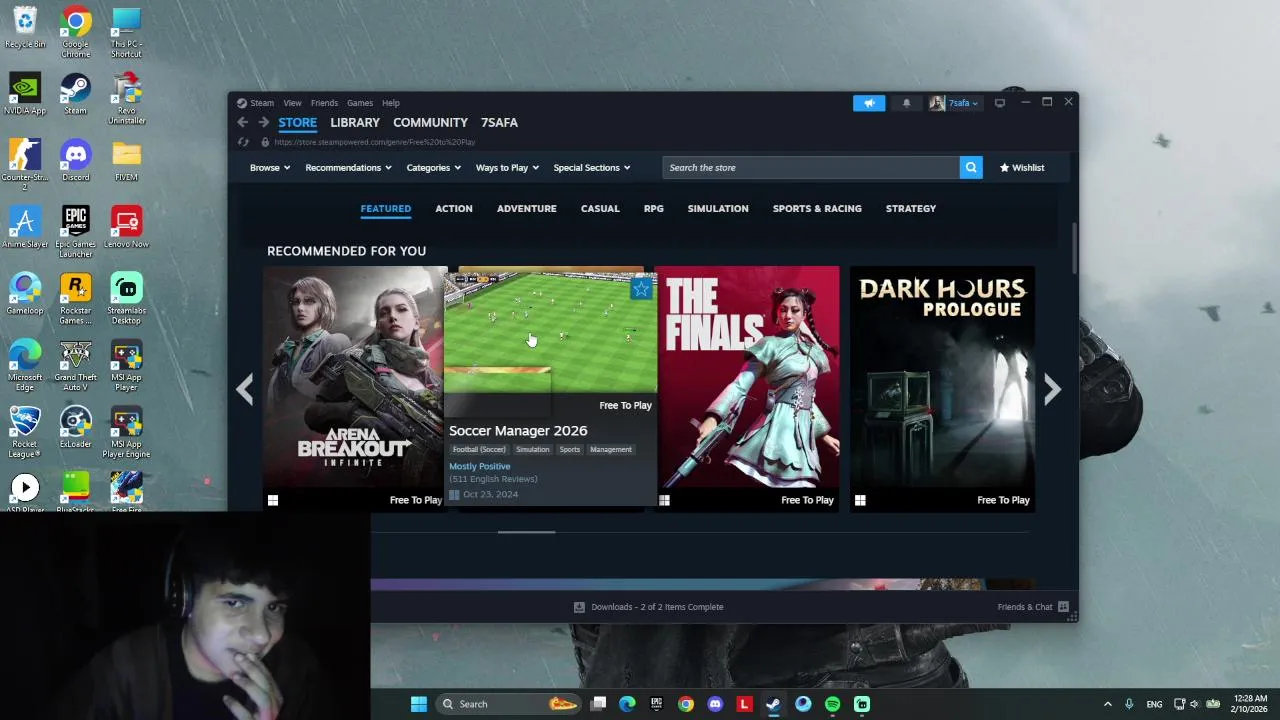
Task: Select the ACTION genre tab
Action: pyautogui.click(x=454, y=209)
